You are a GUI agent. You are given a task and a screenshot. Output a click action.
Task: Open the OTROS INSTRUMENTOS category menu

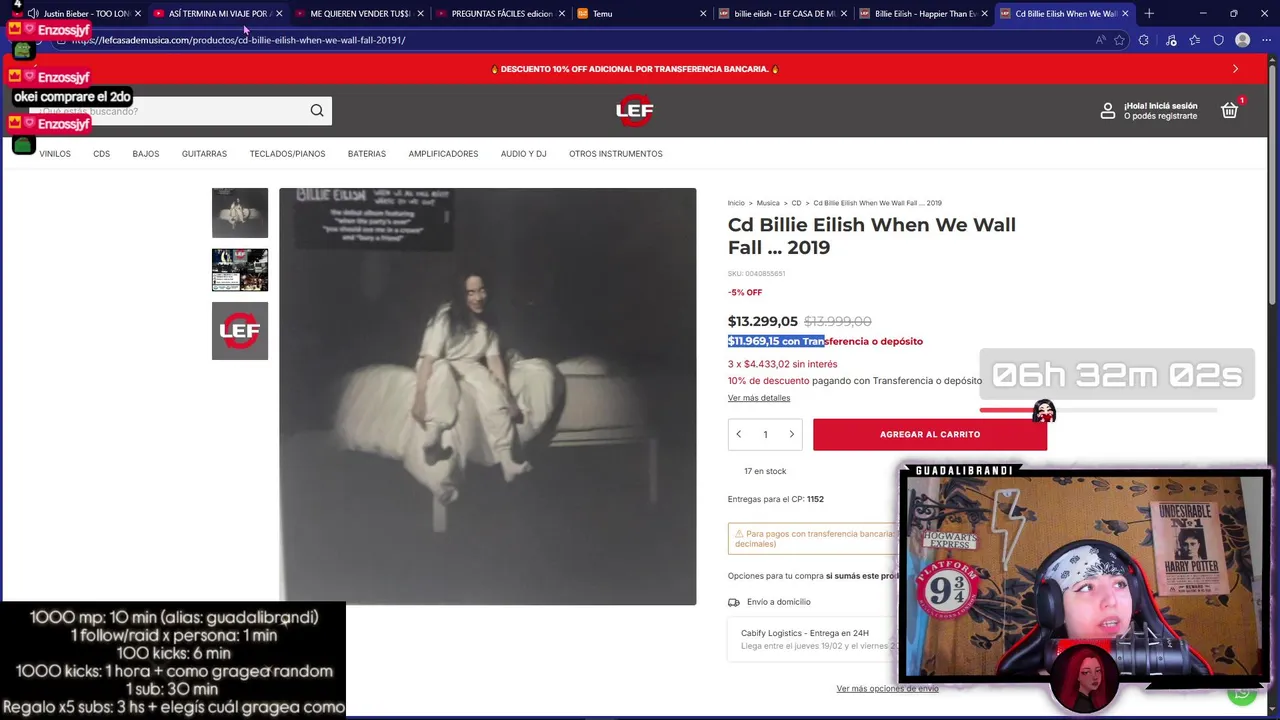click(x=616, y=154)
